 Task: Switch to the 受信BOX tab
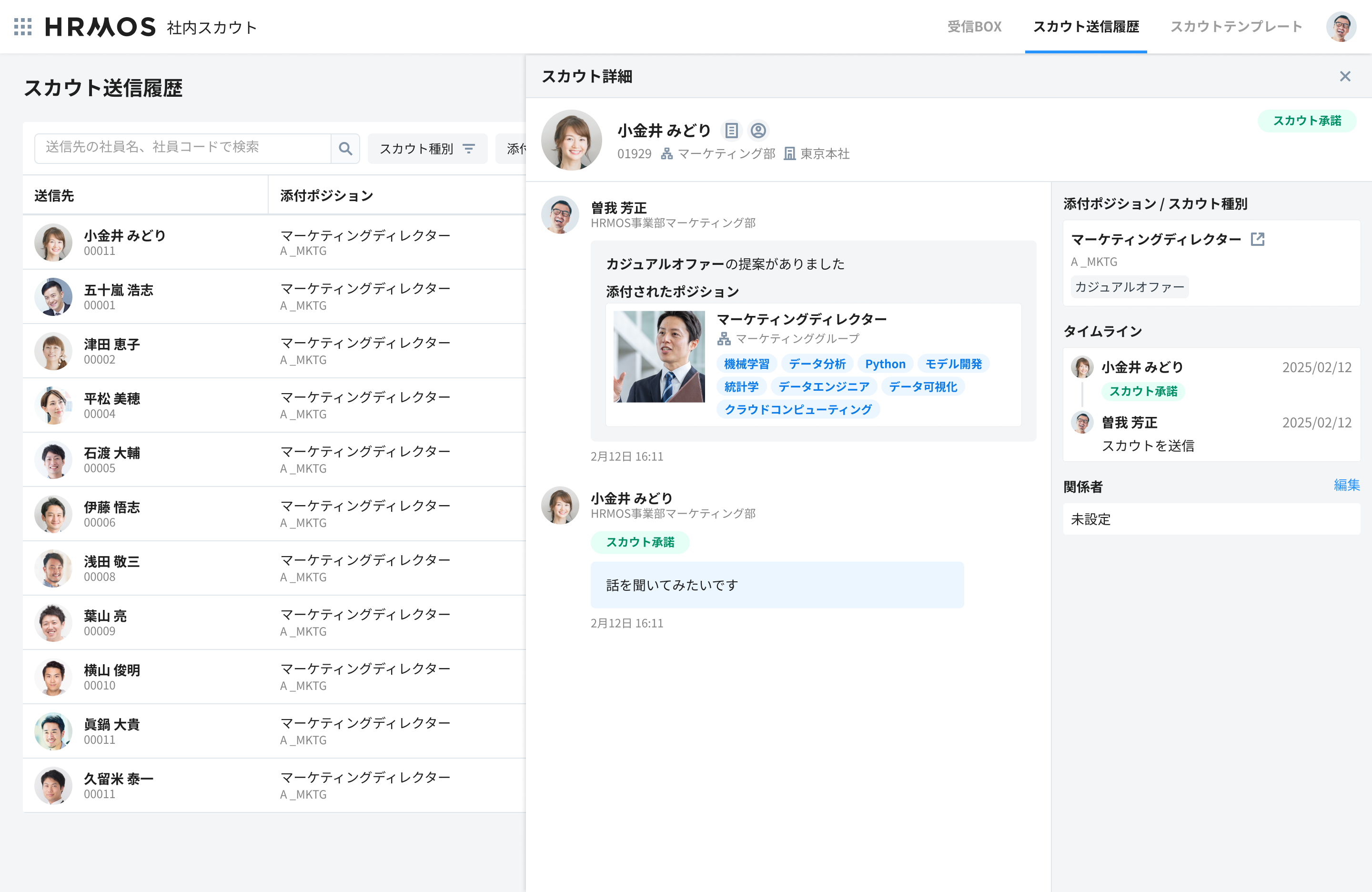click(x=974, y=27)
